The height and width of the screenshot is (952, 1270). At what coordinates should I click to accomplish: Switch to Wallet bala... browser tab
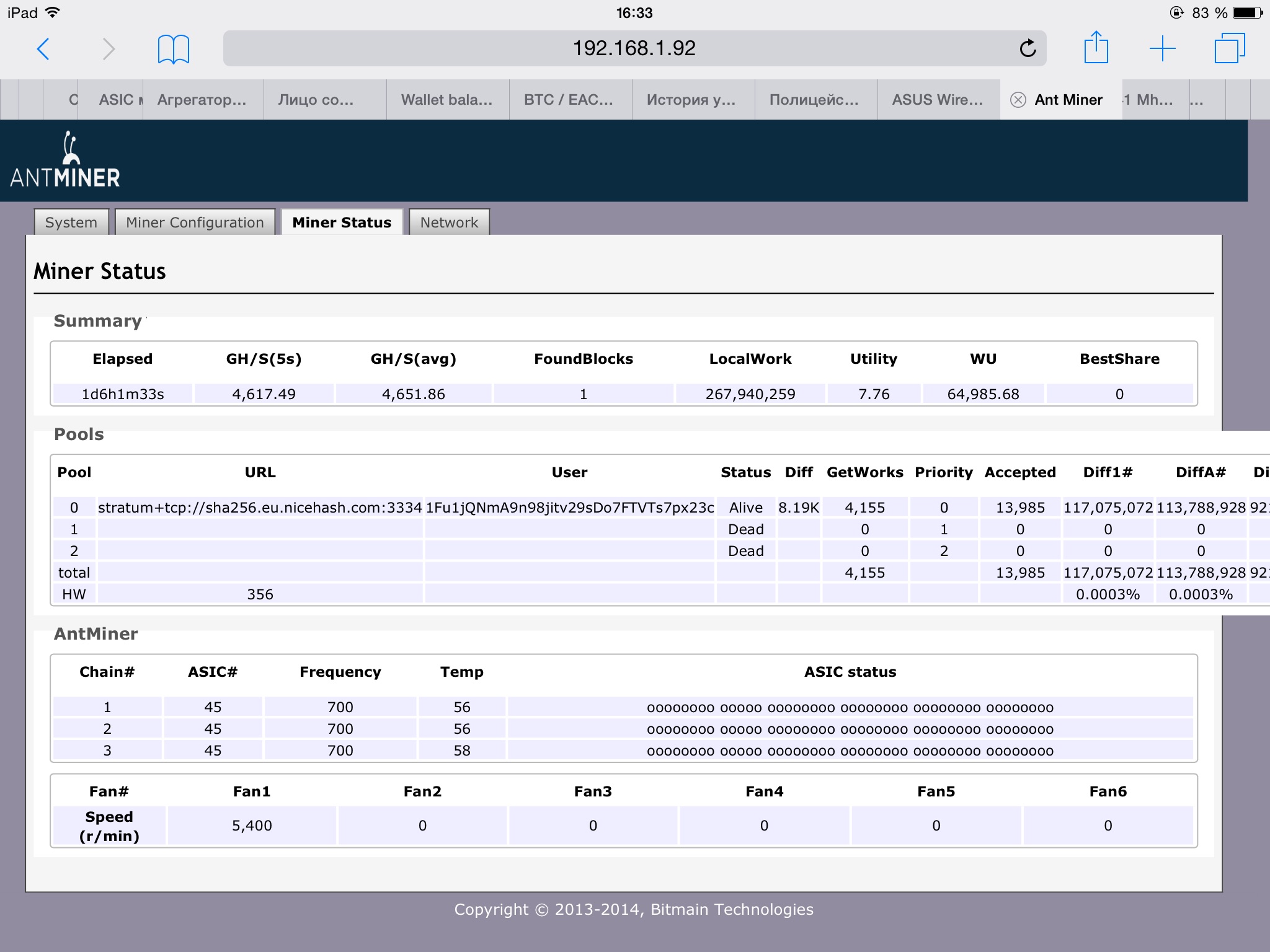[446, 100]
